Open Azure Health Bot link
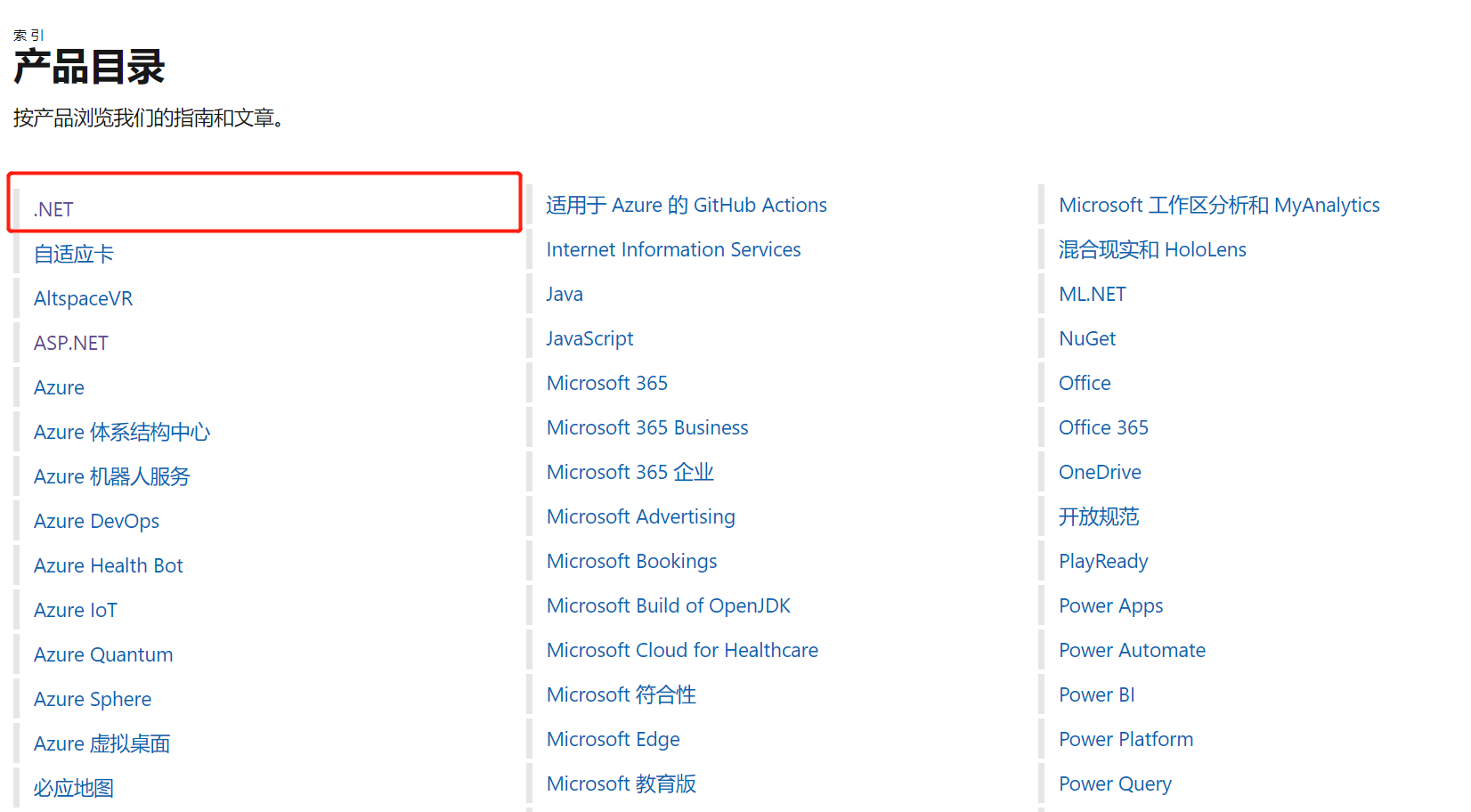 [x=109, y=565]
